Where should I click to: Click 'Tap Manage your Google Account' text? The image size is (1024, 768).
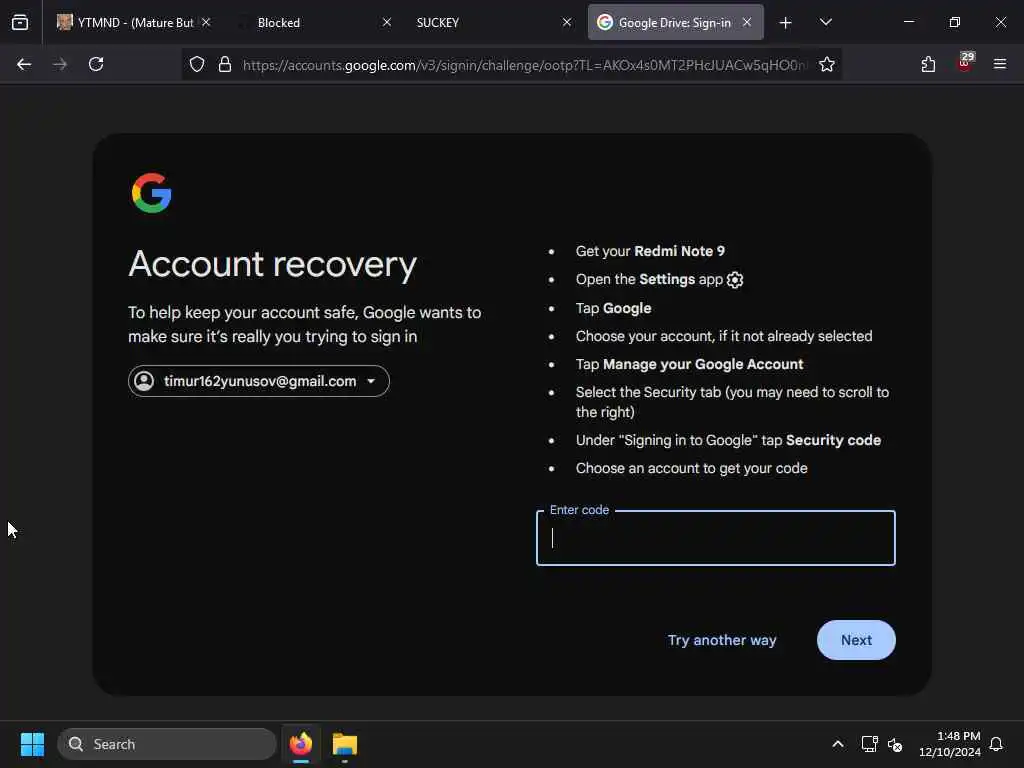click(x=689, y=364)
